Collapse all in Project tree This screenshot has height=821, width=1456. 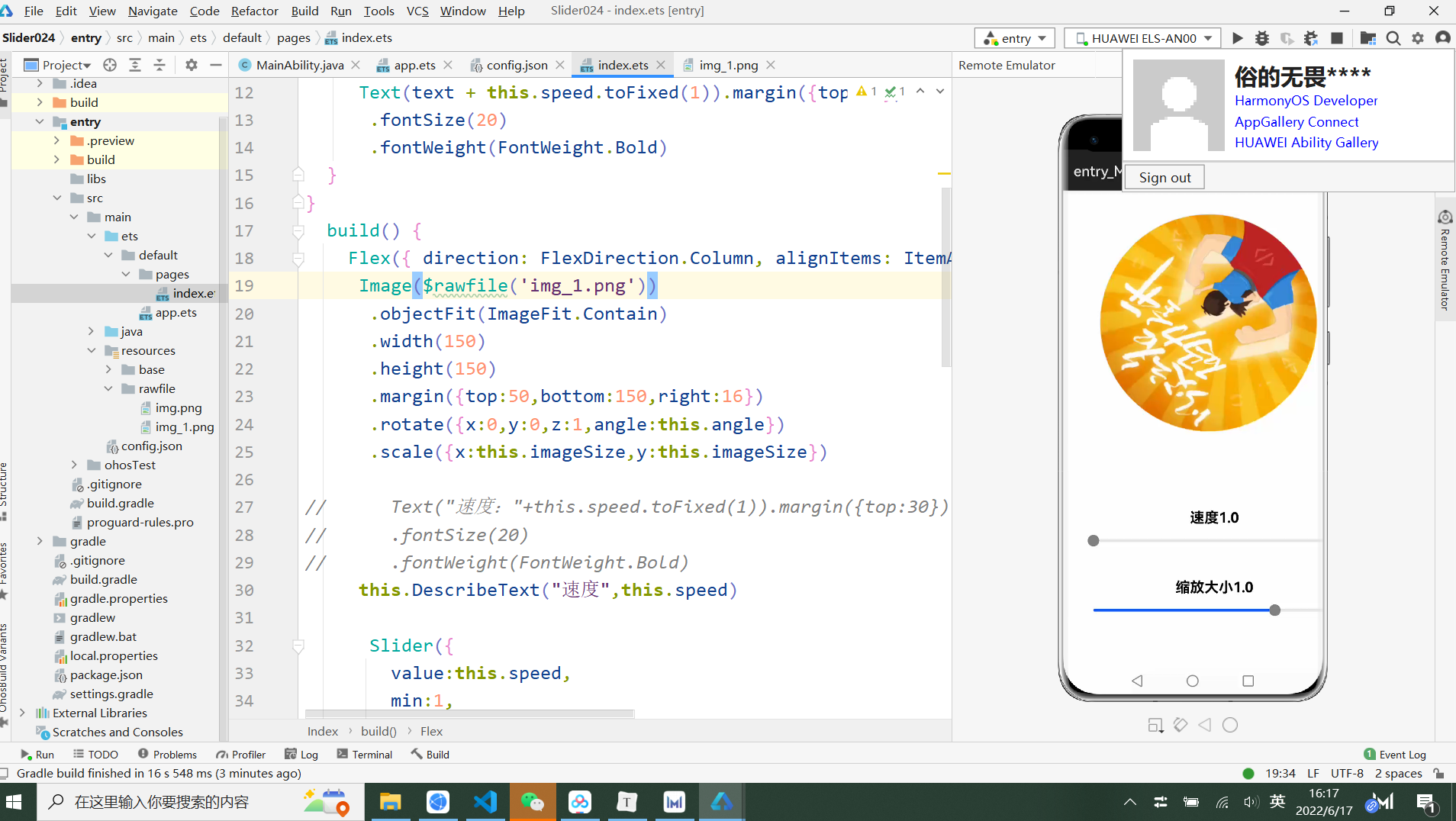coord(159,65)
